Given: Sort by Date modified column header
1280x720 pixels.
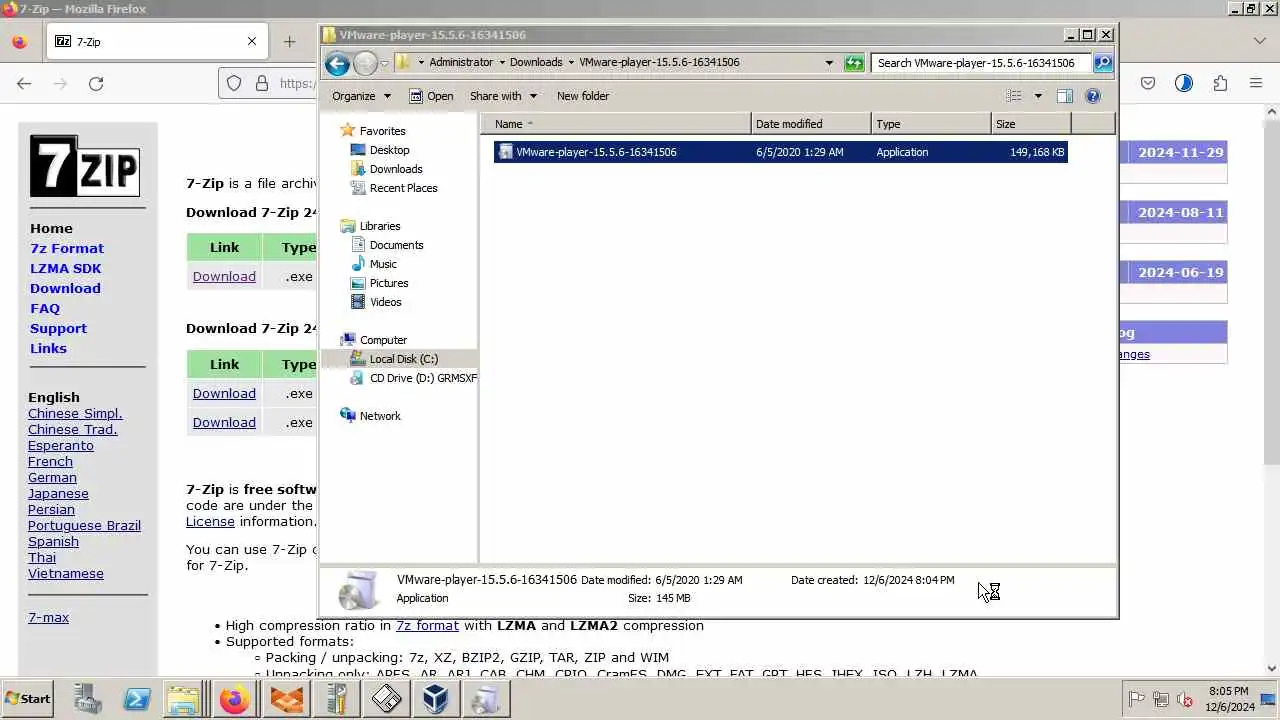Looking at the screenshot, I should click(811, 124).
